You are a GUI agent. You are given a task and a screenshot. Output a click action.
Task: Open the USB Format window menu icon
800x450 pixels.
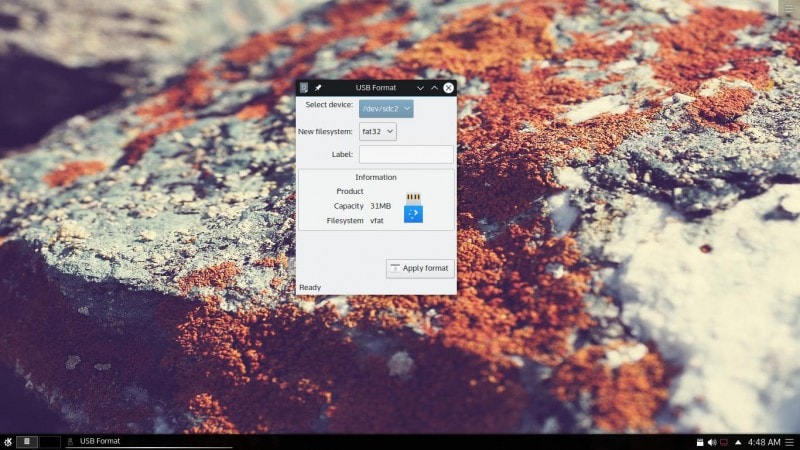pos(304,88)
